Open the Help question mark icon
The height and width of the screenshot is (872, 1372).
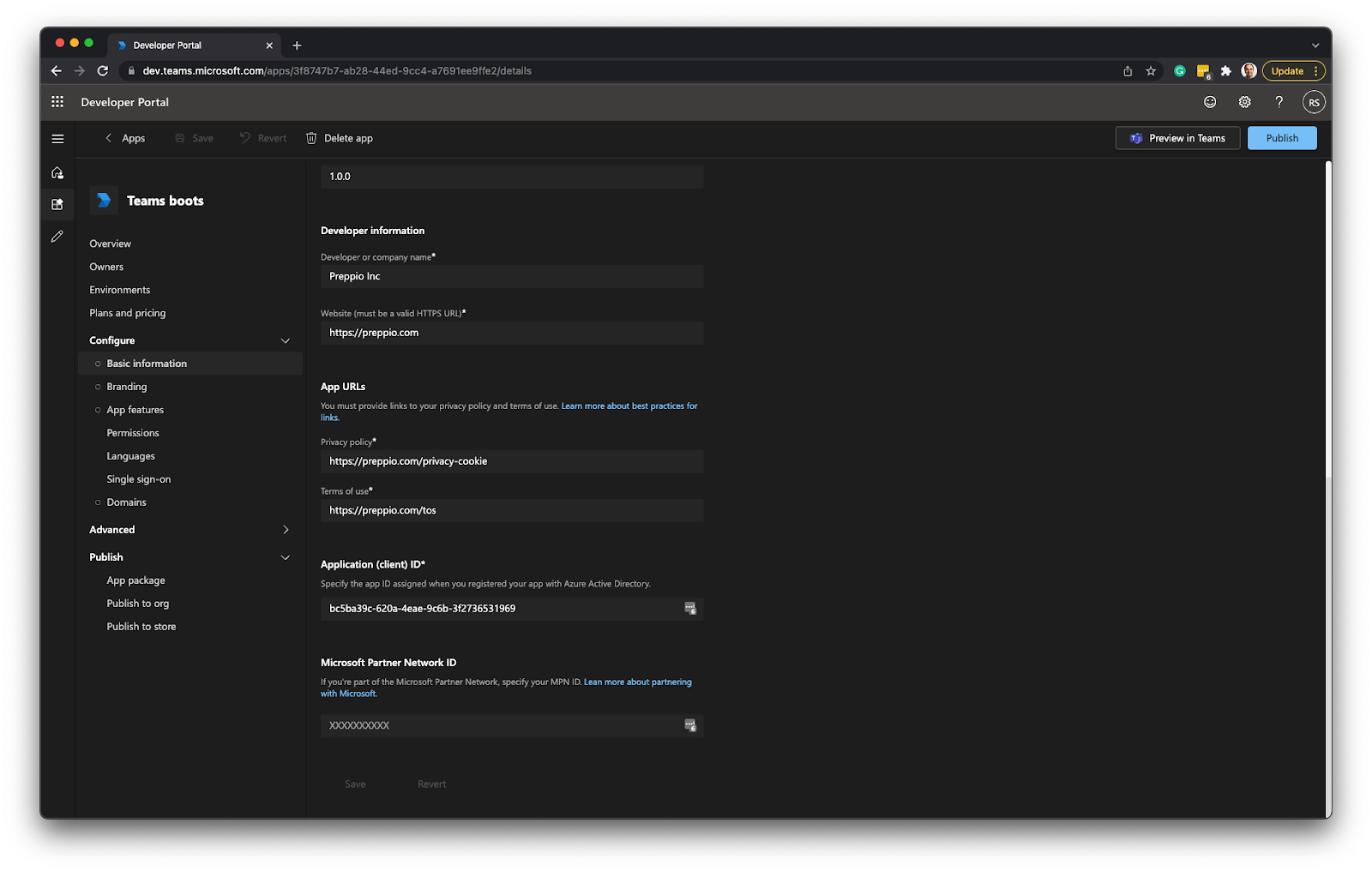(x=1279, y=101)
